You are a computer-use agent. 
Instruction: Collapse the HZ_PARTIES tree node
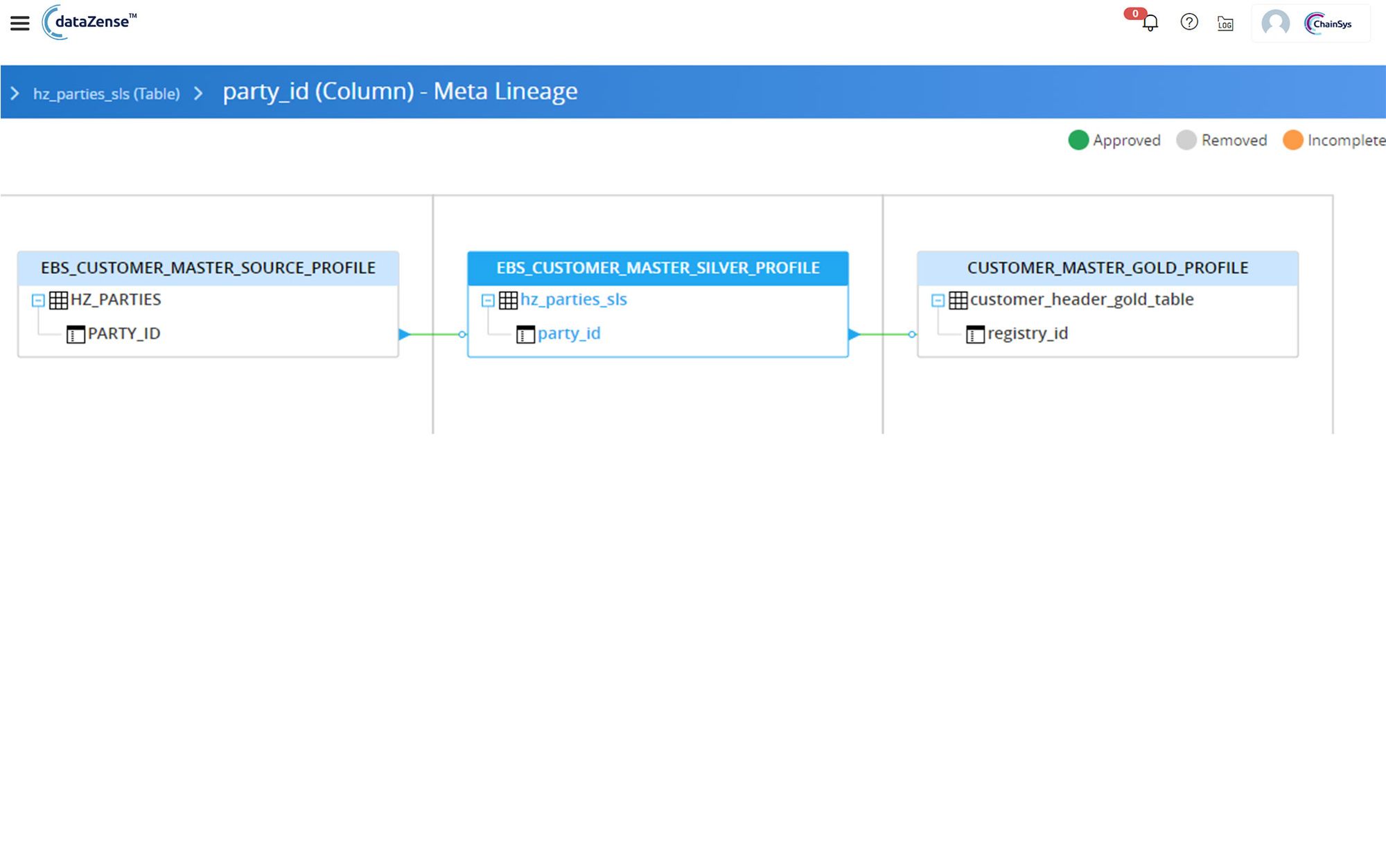[x=38, y=301]
